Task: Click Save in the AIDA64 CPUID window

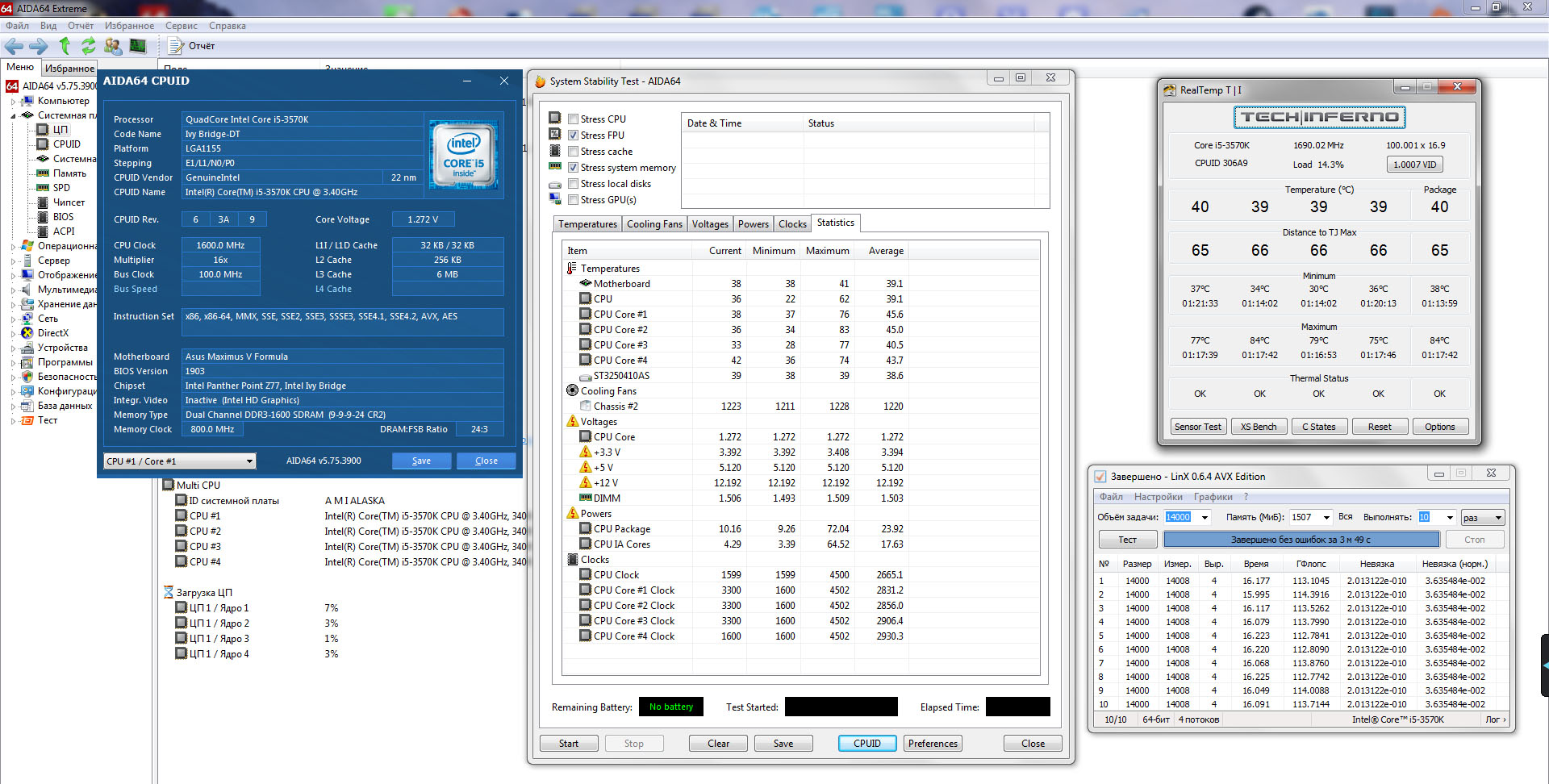Action: pos(421,461)
